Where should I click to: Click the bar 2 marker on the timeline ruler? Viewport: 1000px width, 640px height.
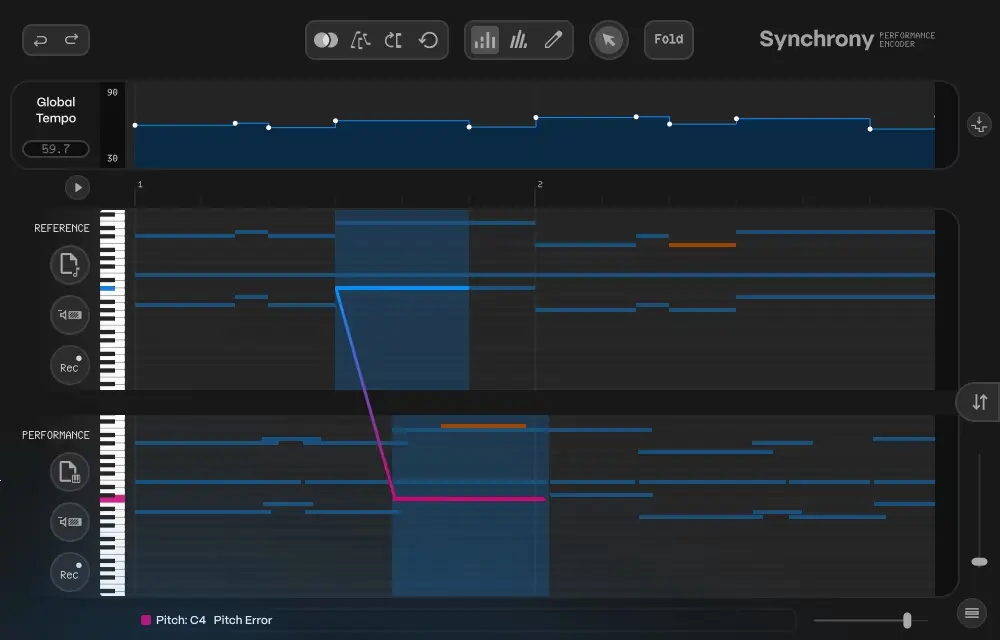tap(540, 184)
